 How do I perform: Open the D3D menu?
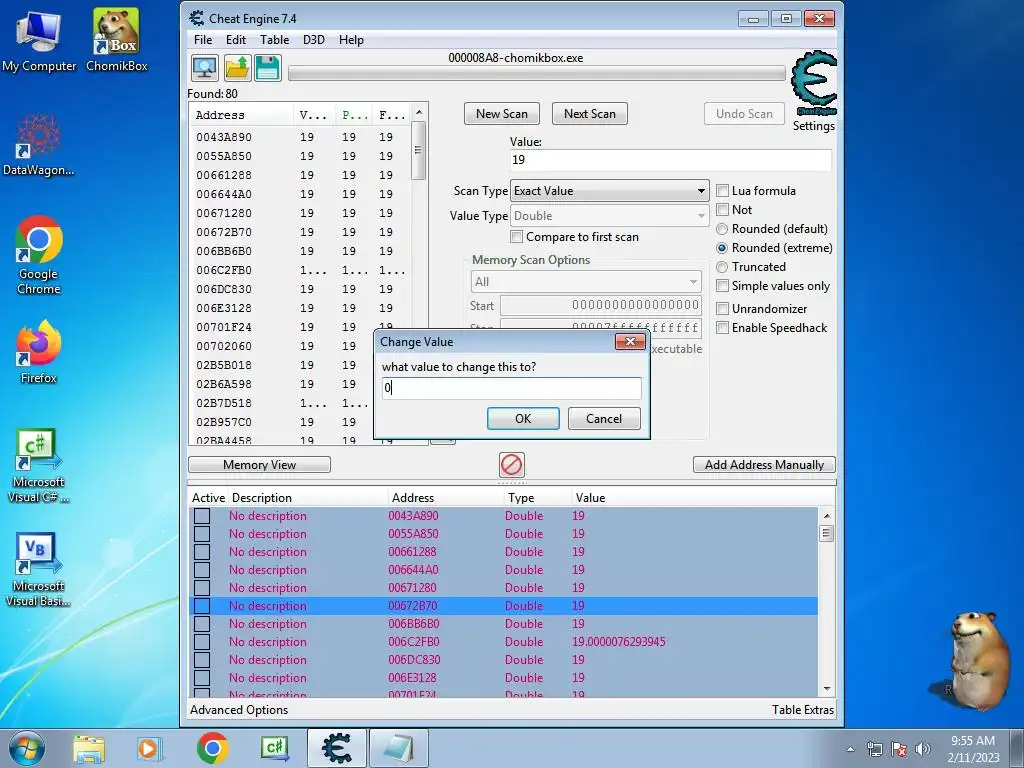coord(313,40)
